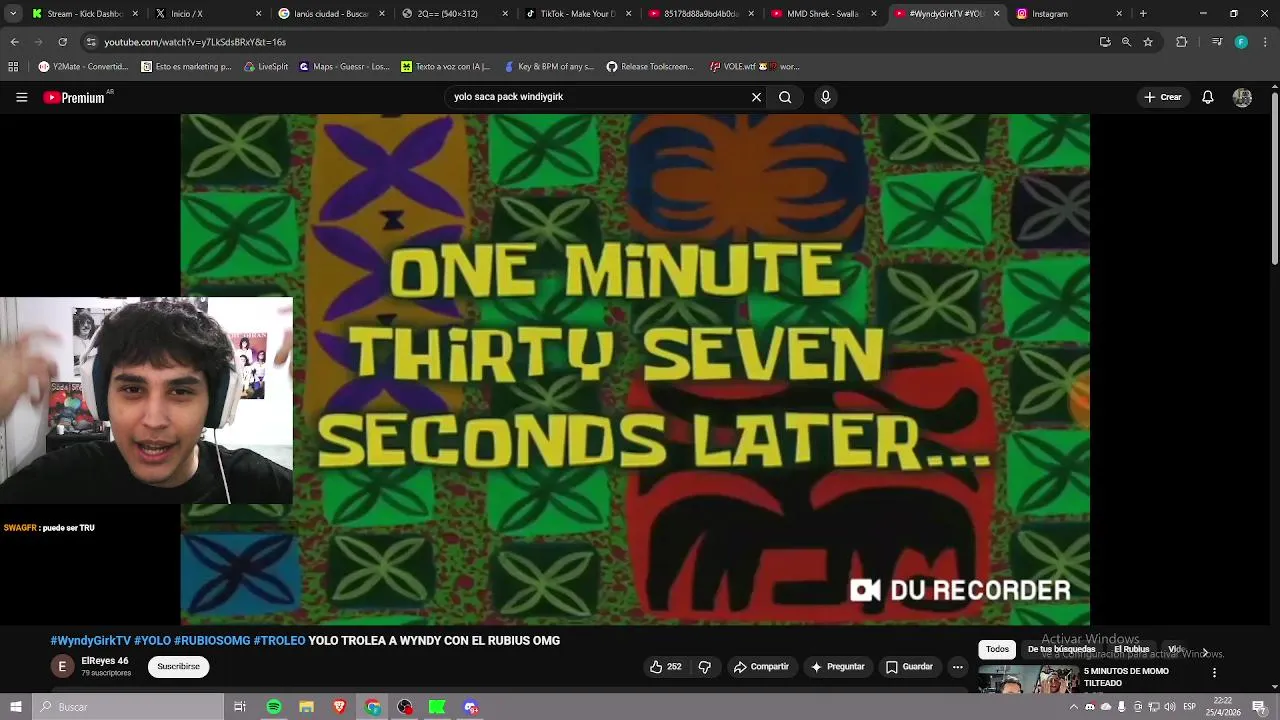Subscribe to ElReyes 46 channel
Viewport: 1280px width, 720px height.
click(178, 667)
